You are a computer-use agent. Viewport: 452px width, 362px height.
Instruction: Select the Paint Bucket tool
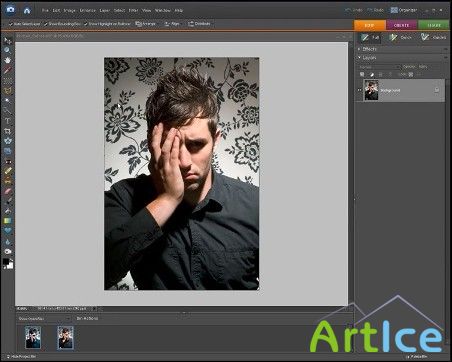click(x=7, y=211)
